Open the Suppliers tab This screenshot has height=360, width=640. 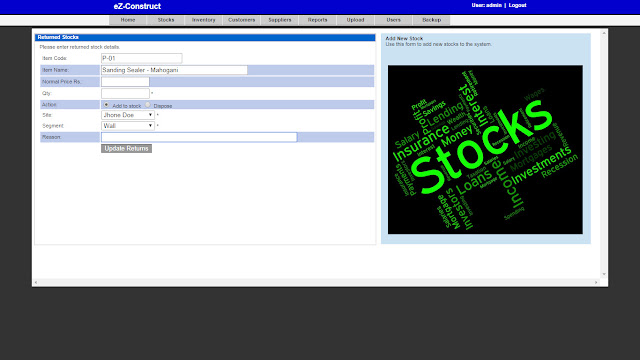280,20
